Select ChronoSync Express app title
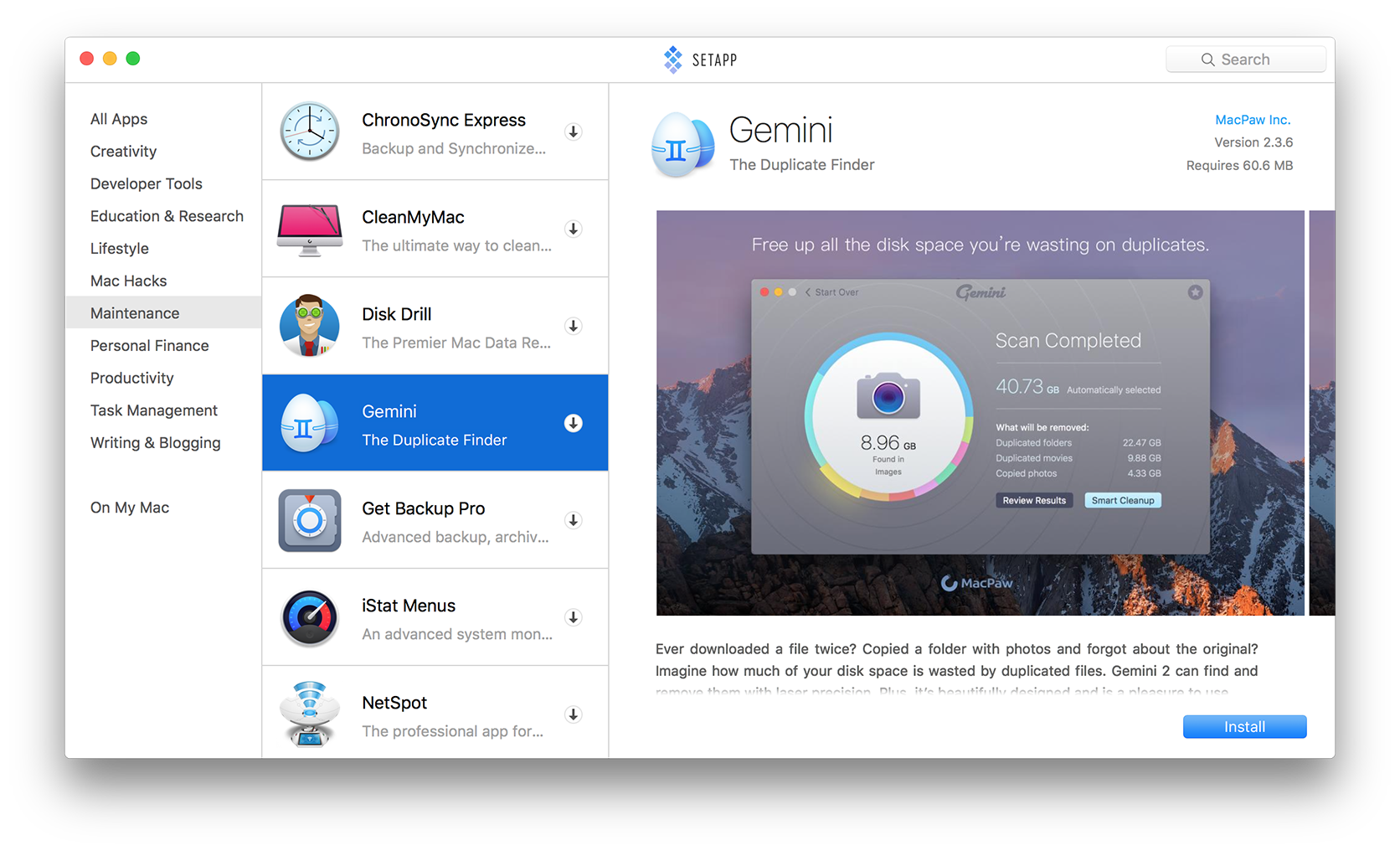The height and width of the screenshot is (851, 1400). 444,120
